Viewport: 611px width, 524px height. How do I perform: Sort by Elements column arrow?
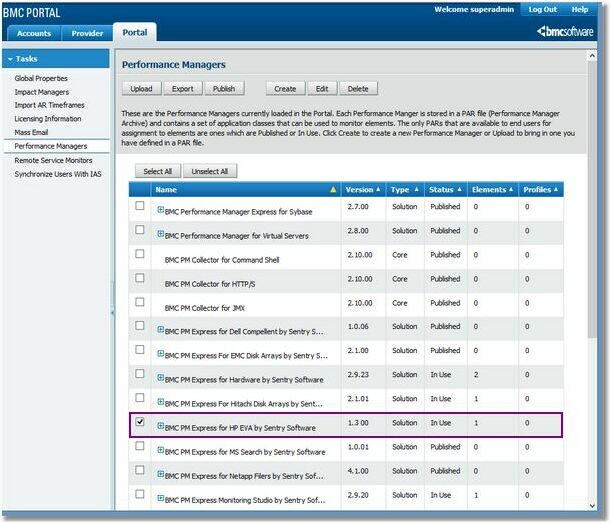click(511, 189)
